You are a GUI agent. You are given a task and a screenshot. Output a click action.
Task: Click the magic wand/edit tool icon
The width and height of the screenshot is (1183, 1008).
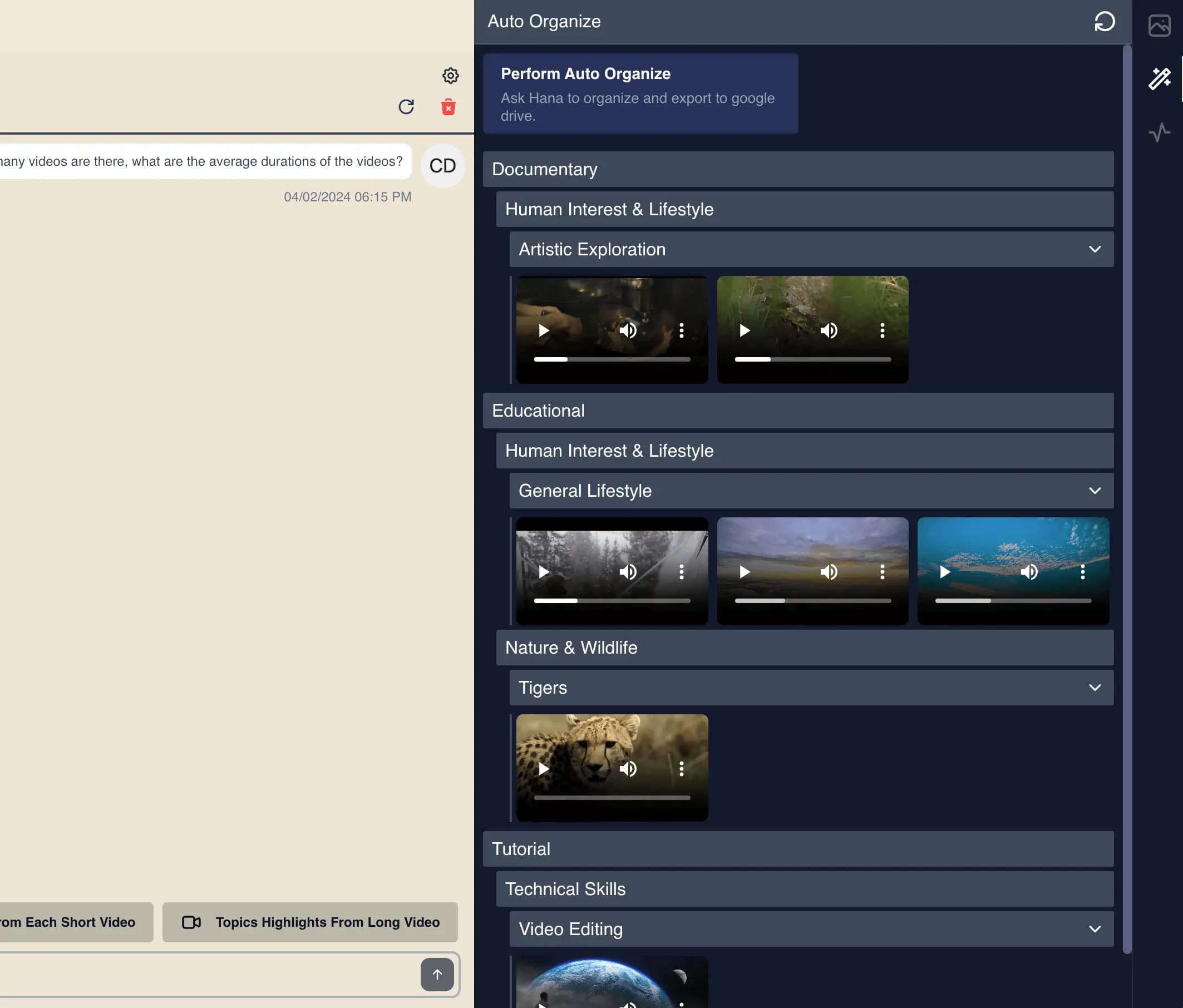[x=1159, y=78]
